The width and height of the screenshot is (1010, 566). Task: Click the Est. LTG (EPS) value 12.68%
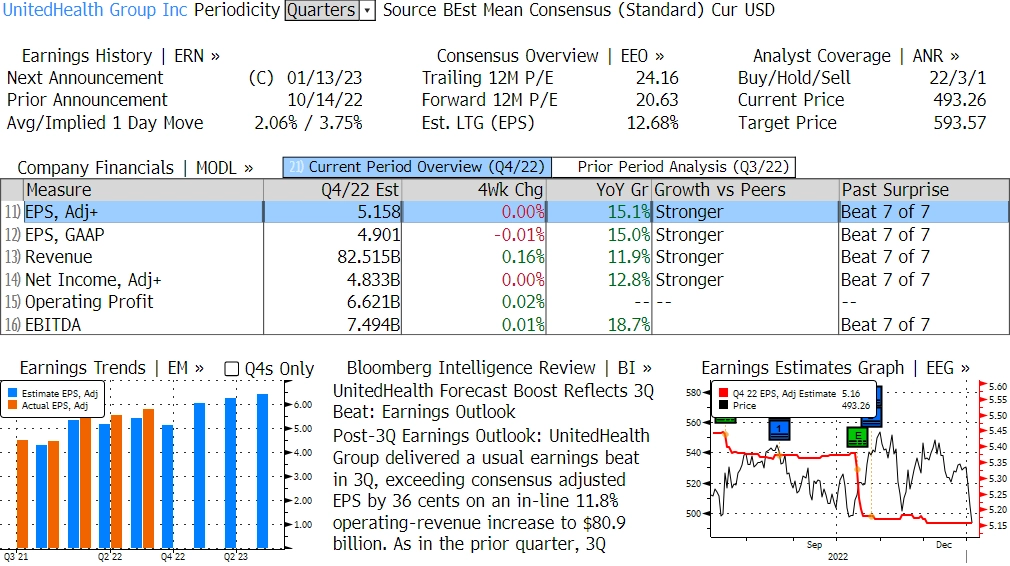coord(653,123)
